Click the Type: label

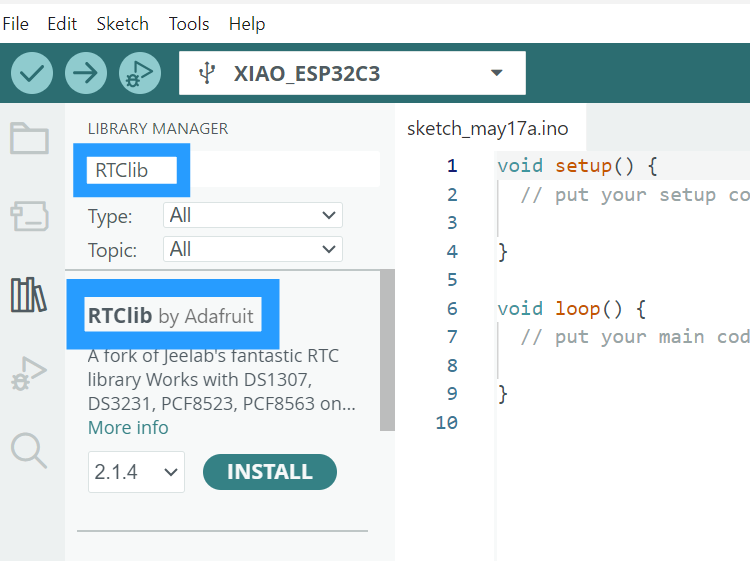point(110,217)
